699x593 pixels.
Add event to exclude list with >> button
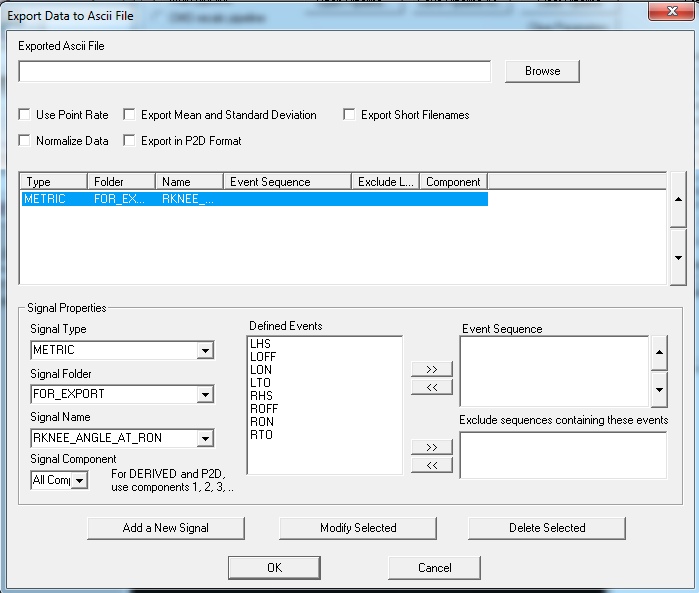pyautogui.click(x=432, y=447)
